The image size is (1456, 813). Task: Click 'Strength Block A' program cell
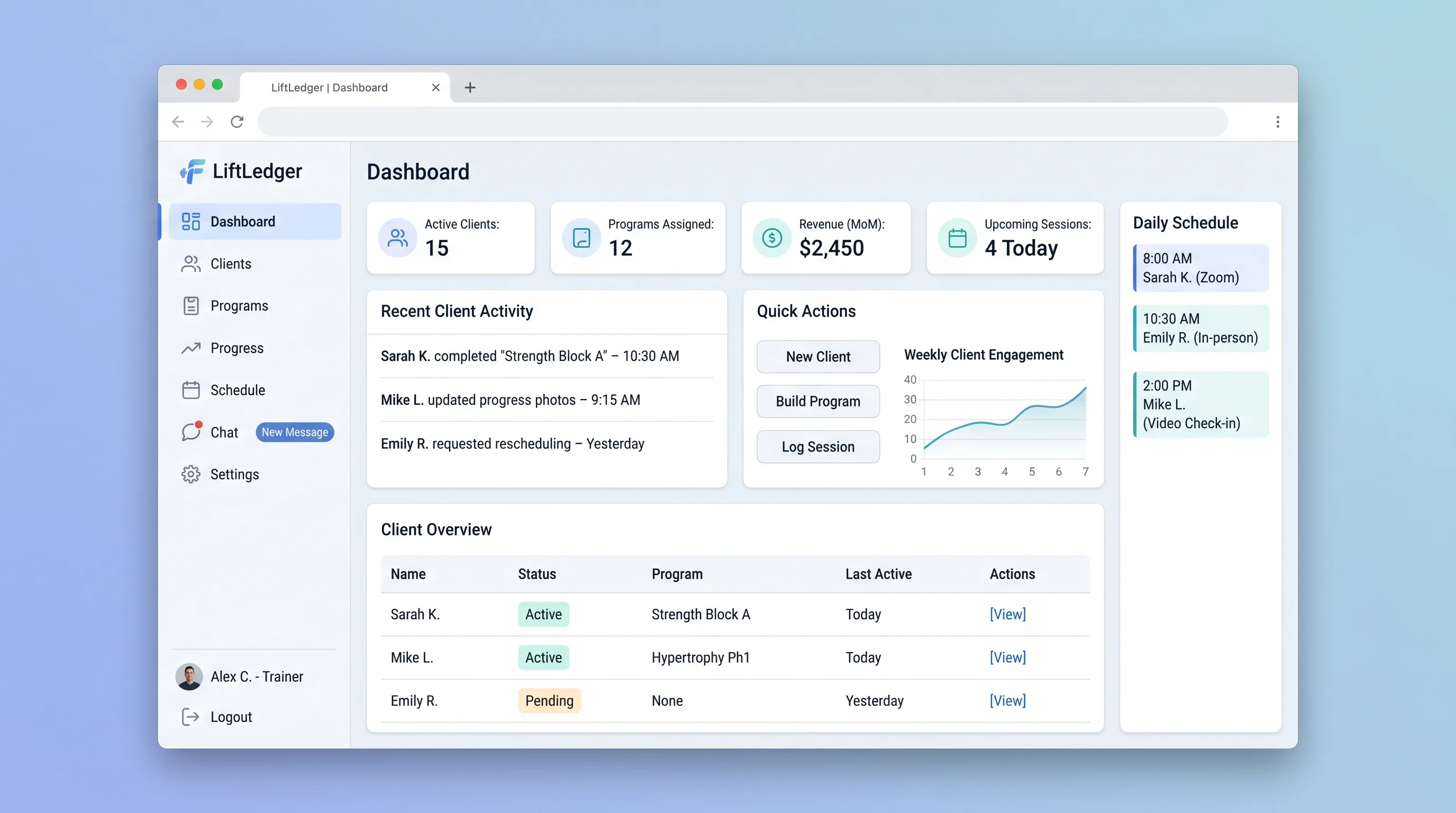pos(700,614)
